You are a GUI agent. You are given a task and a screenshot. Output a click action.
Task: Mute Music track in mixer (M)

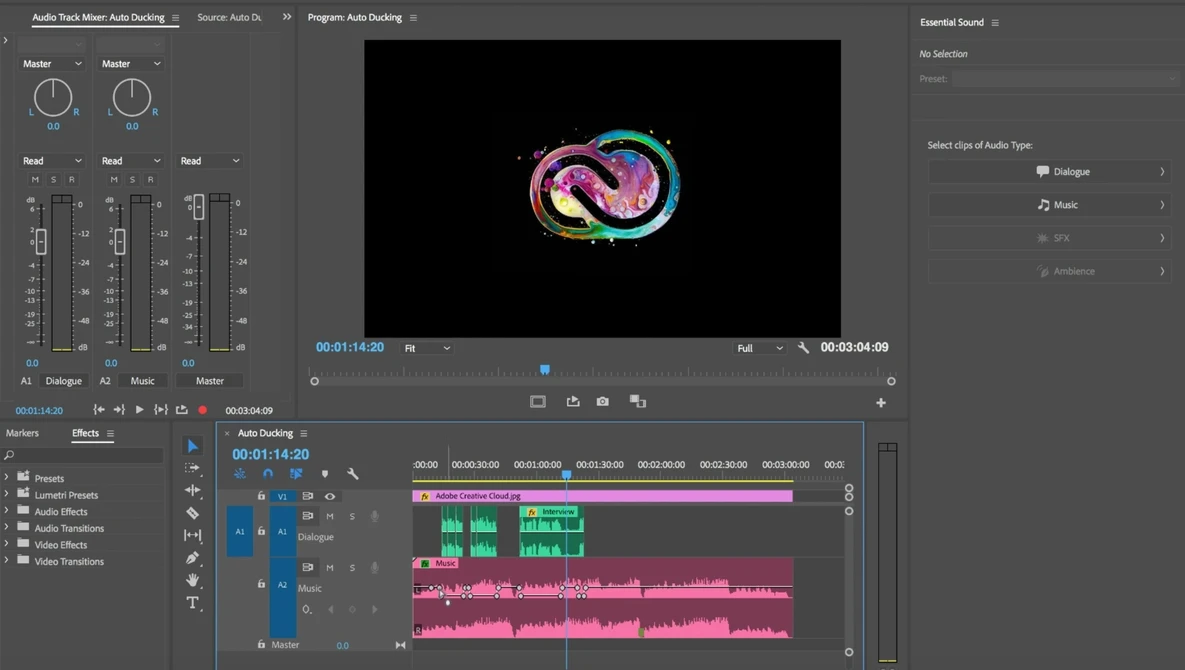click(113, 179)
